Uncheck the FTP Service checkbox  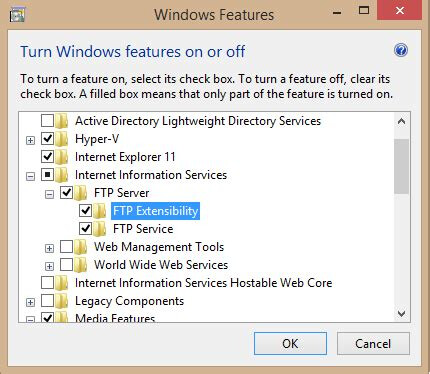pyautogui.click(x=85, y=228)
